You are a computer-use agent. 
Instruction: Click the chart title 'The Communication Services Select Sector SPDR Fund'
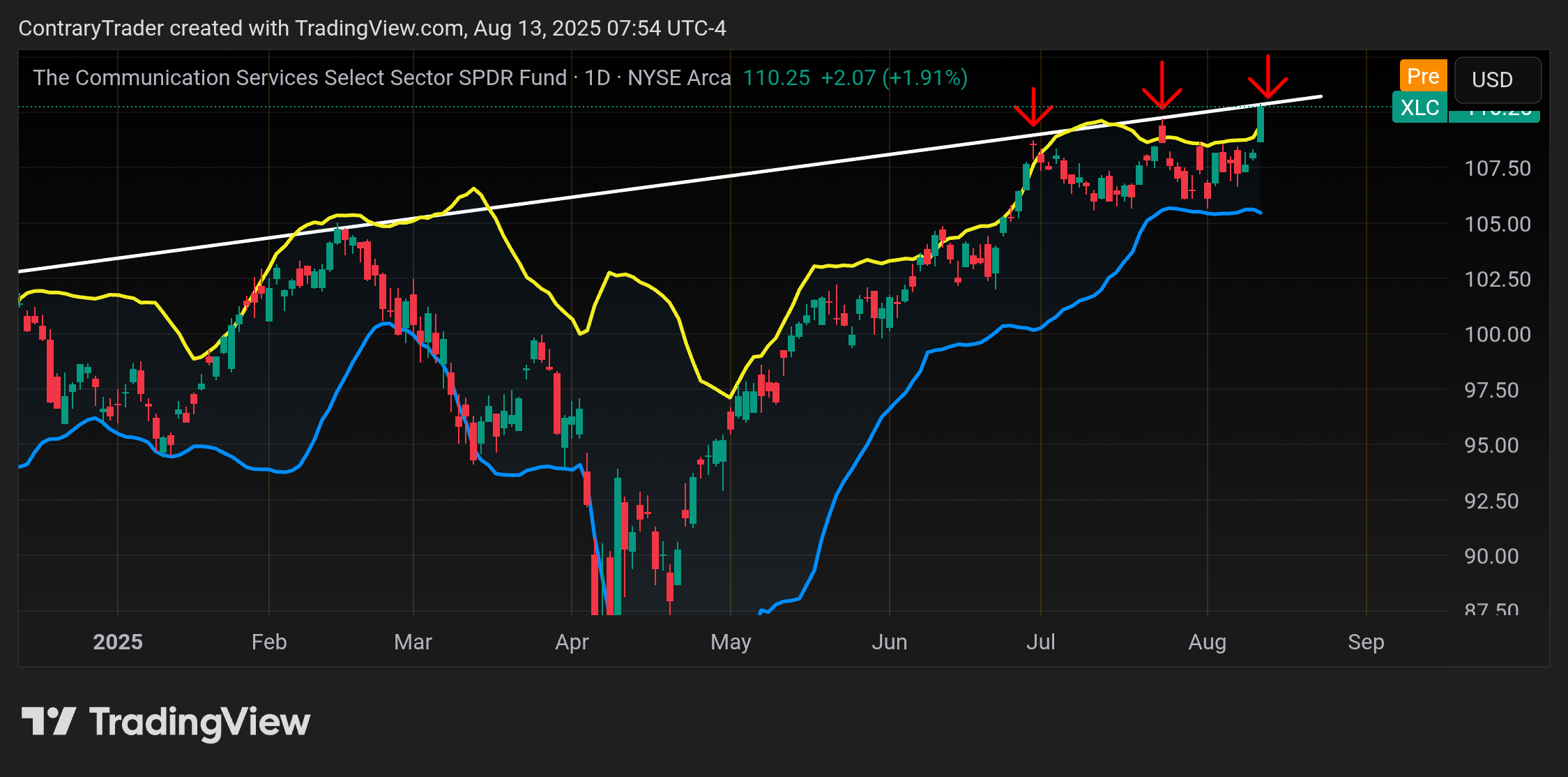click(x=300, y=77)
